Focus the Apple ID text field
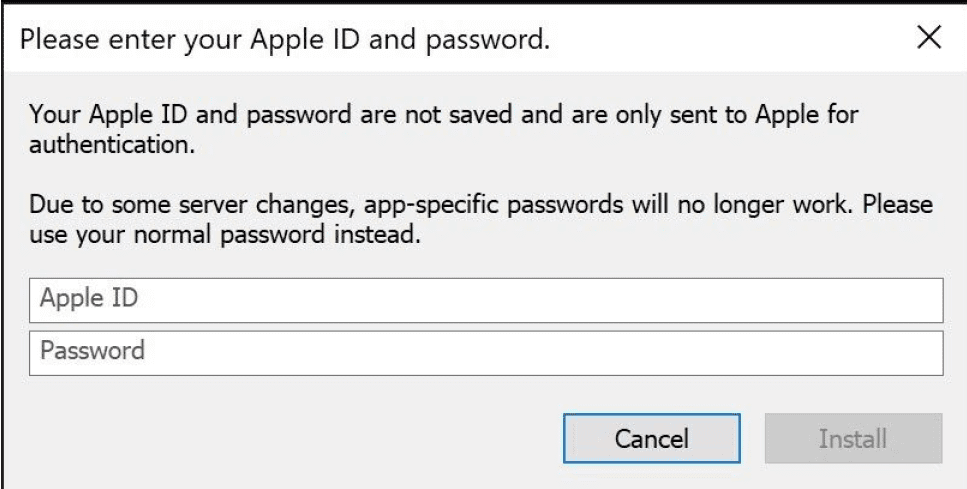Viewport: 967px width, 489px height. (x=486, y=300)
